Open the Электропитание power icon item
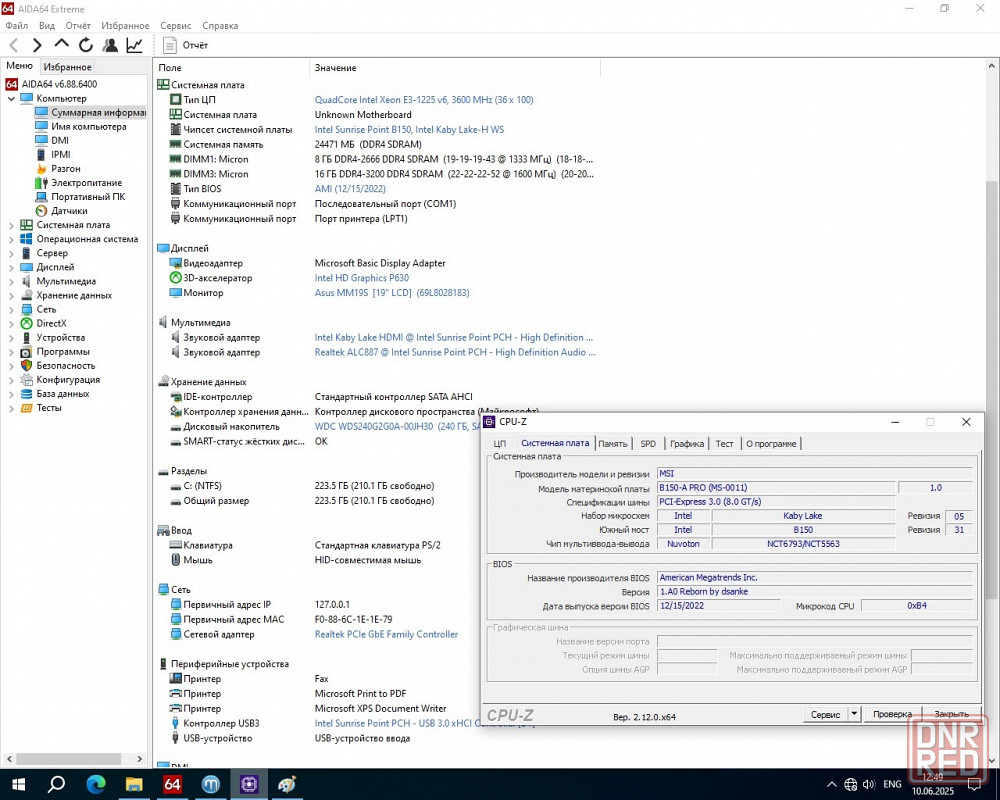This screenshot has width=1000, height=800. point(41,182)
